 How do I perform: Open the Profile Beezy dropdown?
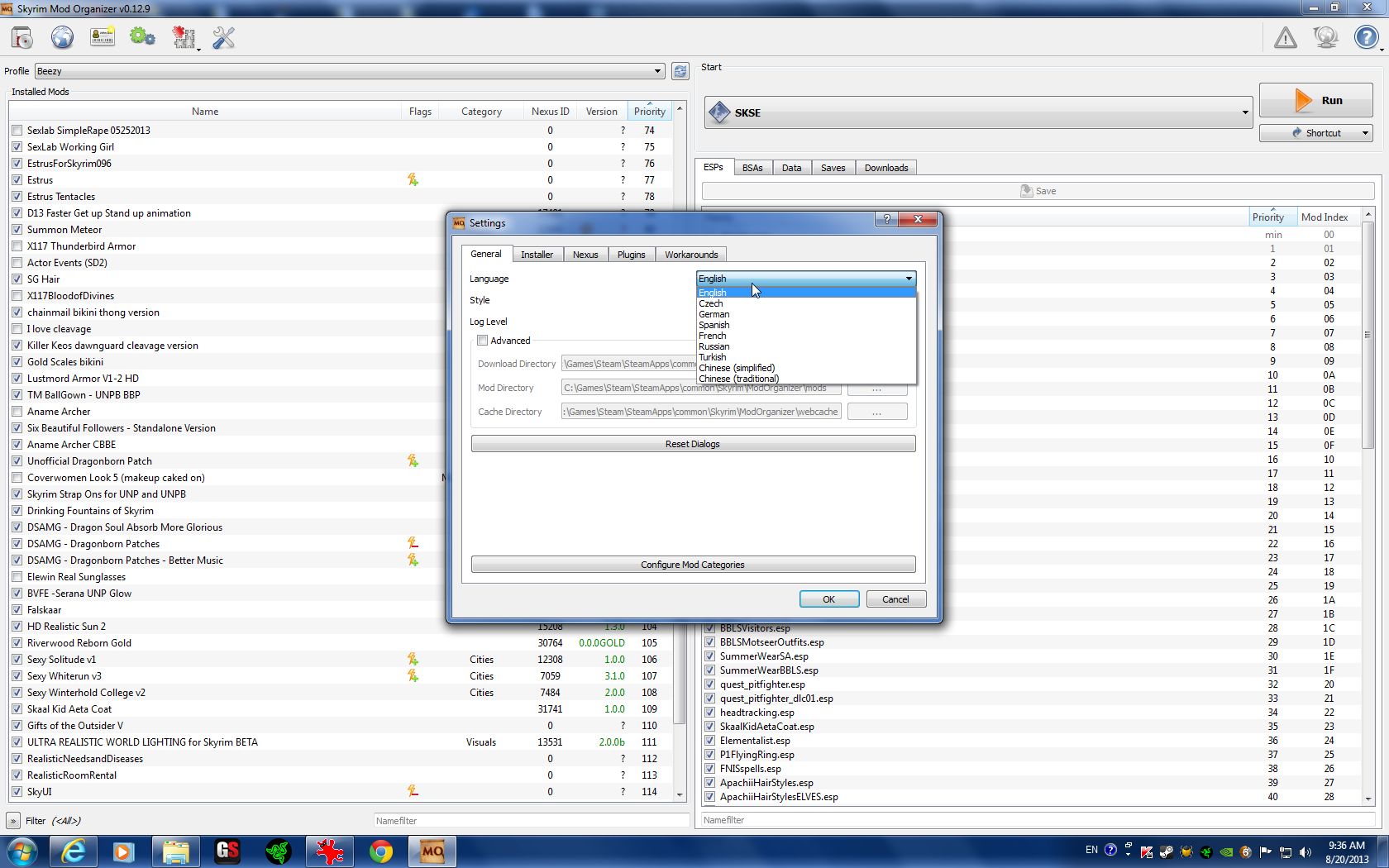tap(349, 72)
